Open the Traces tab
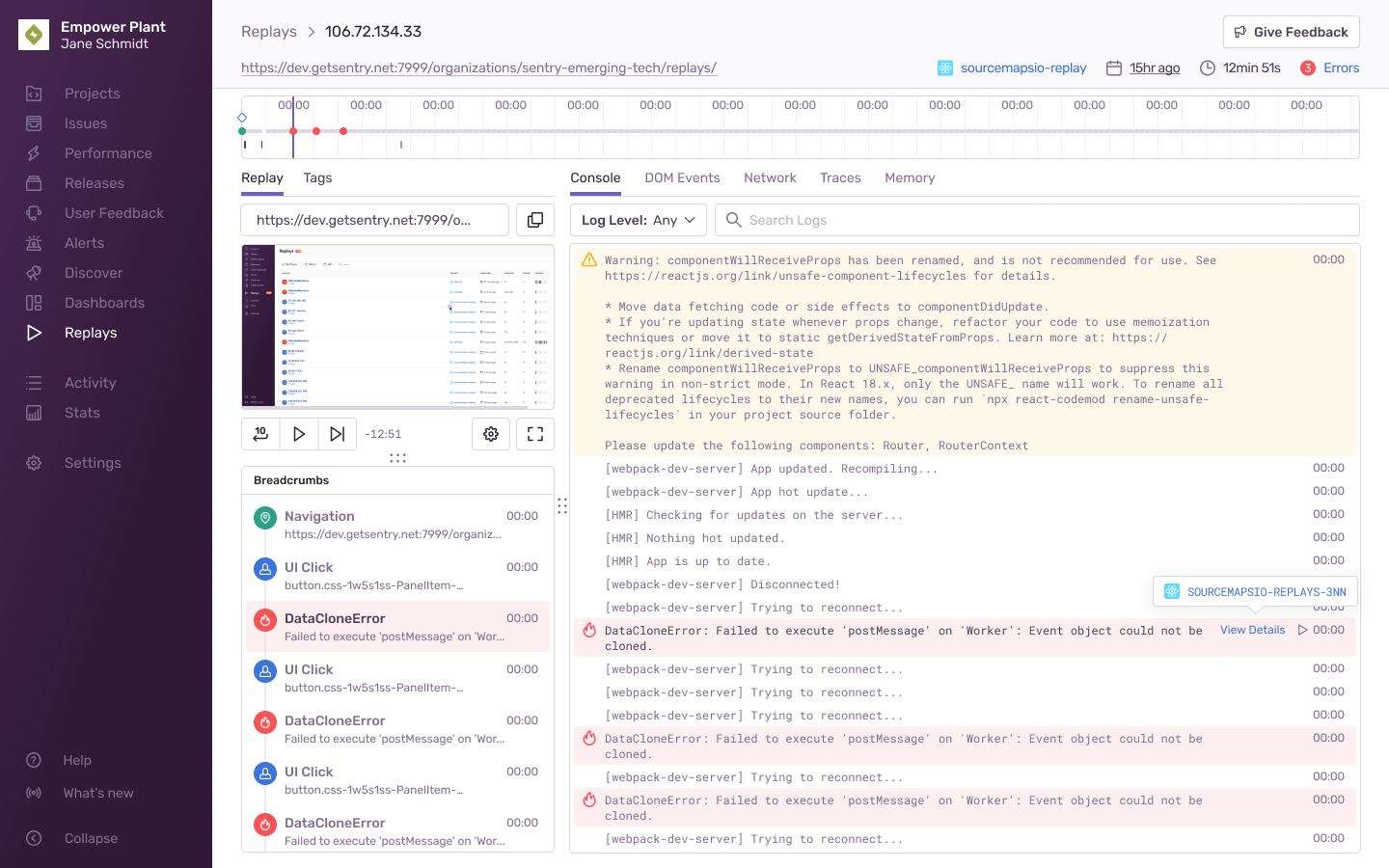The image size is (1389, 868). [x=840, y=177]
